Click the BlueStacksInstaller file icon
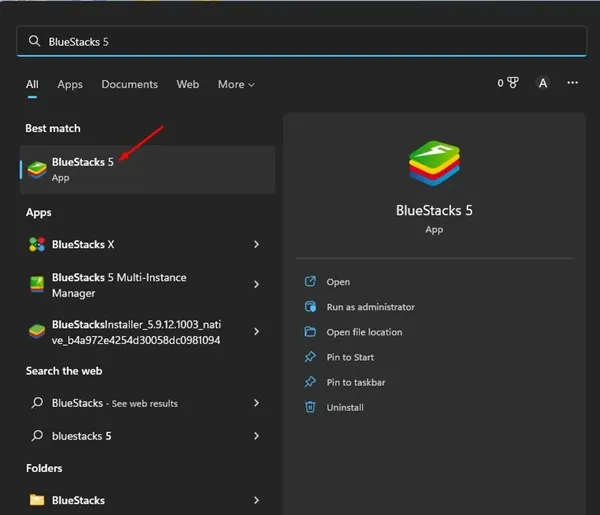600x515 pixels. click(x=37, y=332)
